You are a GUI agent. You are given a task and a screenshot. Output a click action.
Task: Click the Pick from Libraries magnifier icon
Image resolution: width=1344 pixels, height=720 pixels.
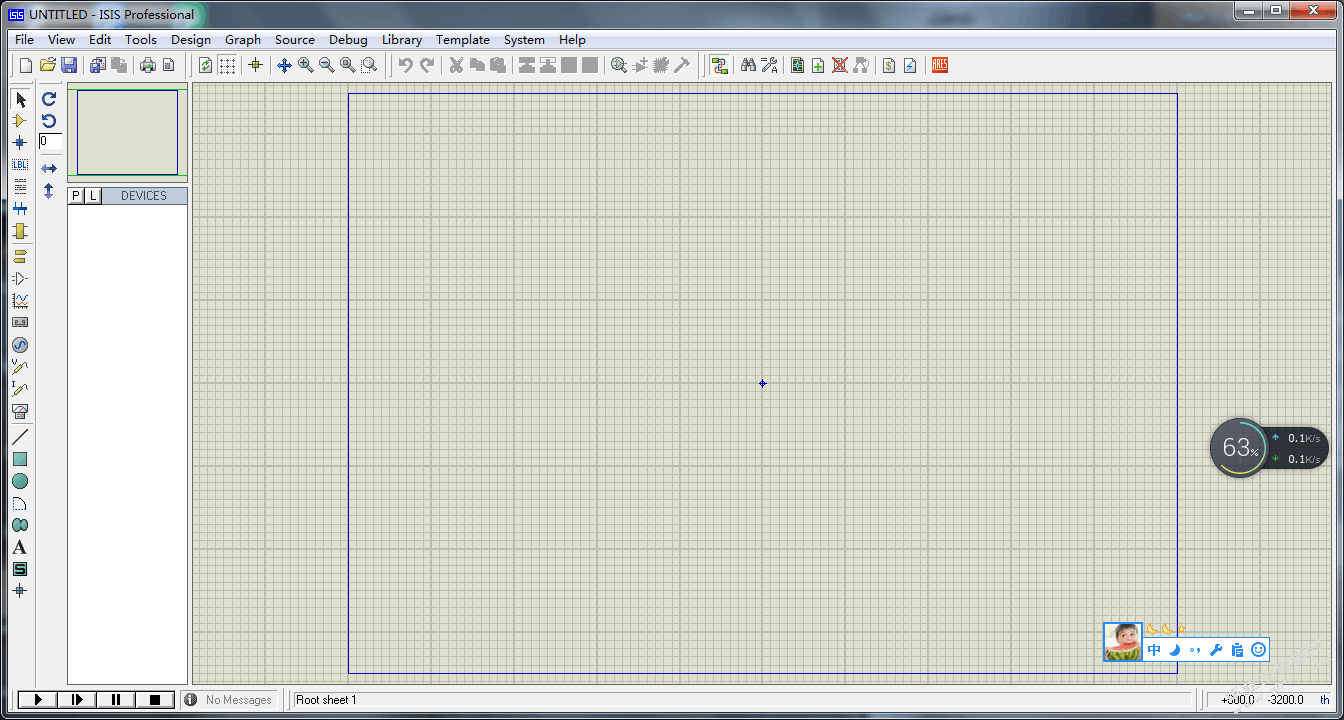pos(619,65)
